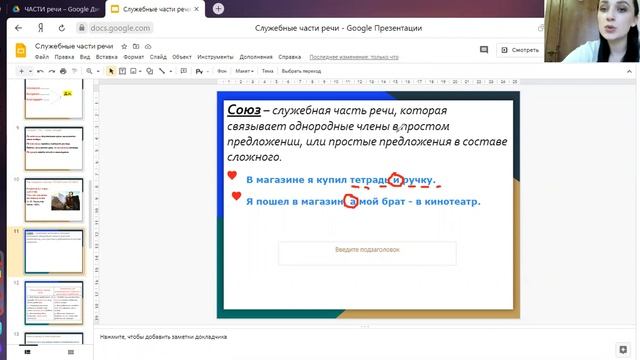Open a new browser tab
The image size is (640, 360).
218,9
